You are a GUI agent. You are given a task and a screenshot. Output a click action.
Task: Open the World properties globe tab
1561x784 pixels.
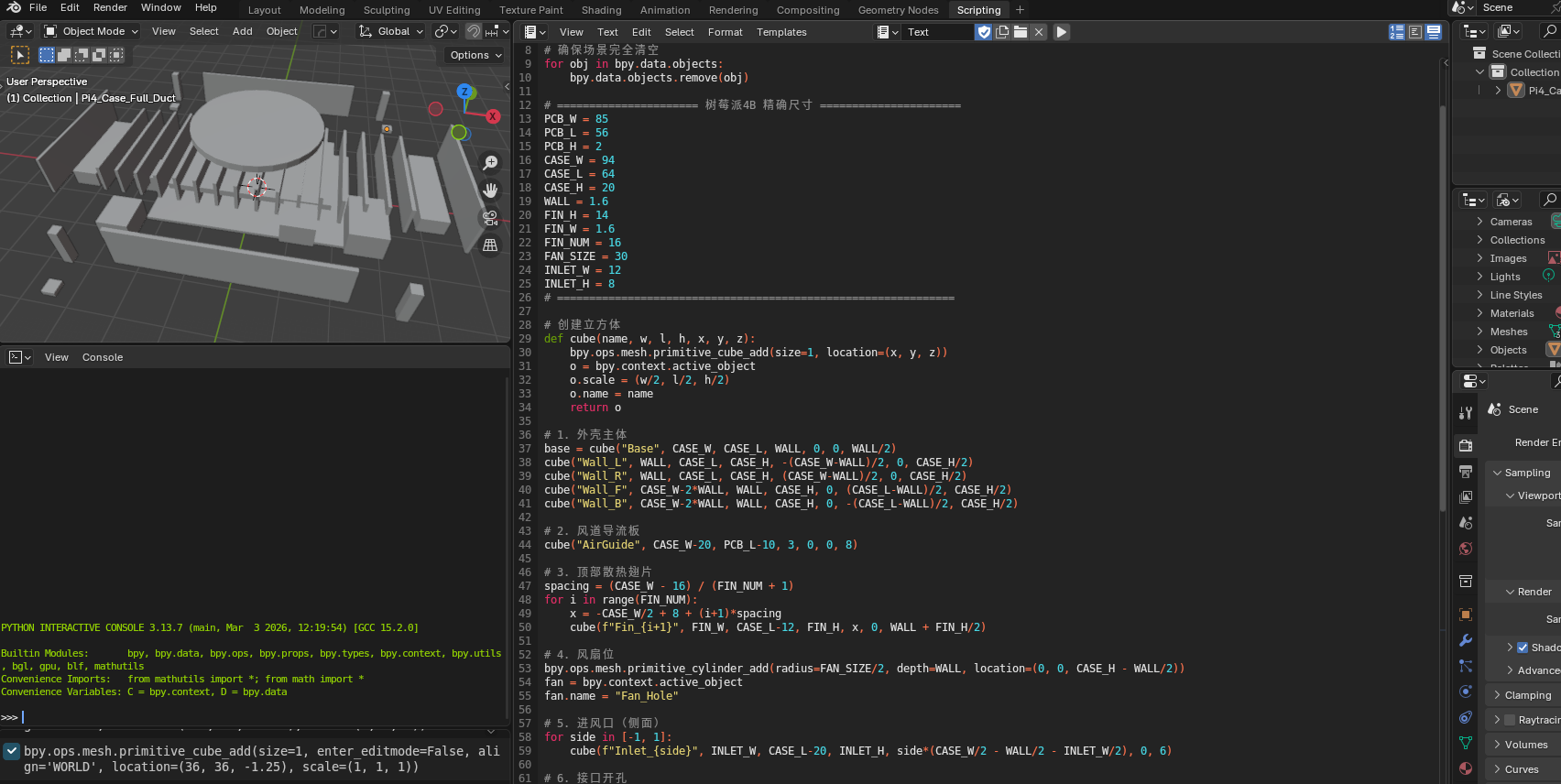1466,549
